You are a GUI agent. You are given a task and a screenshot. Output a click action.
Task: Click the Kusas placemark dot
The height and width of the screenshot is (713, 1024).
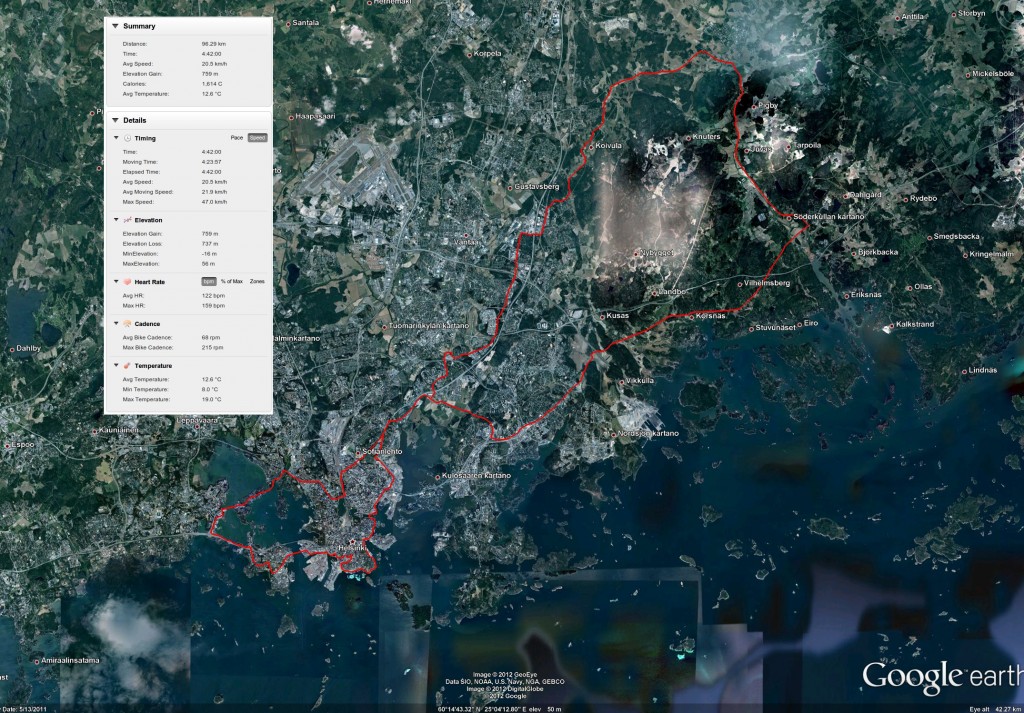tap(603, 317)
